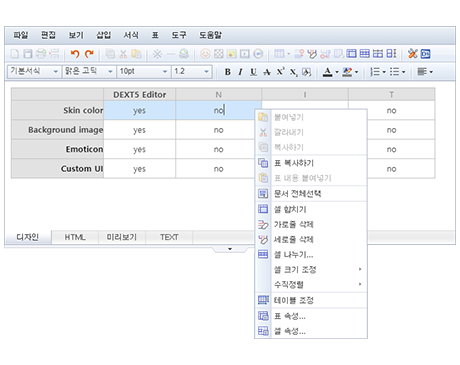Switch to the TEXT tab
This screenshot has width=460, height=365.
169,237
